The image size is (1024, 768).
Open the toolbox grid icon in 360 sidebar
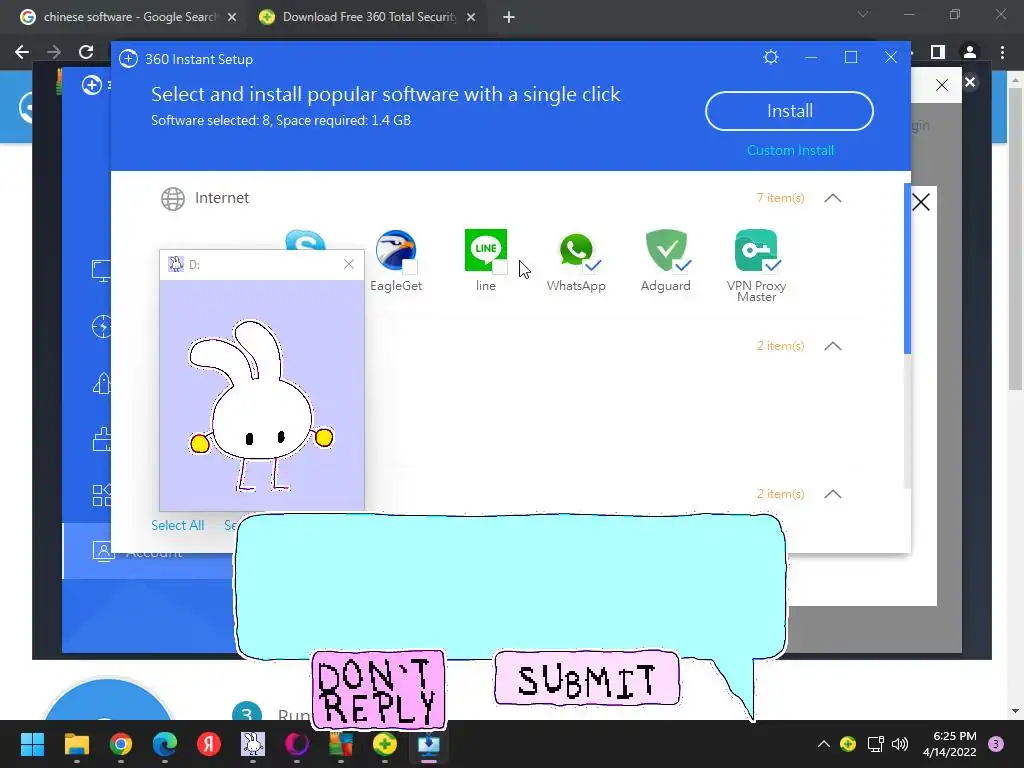click(x=102, y=495)
